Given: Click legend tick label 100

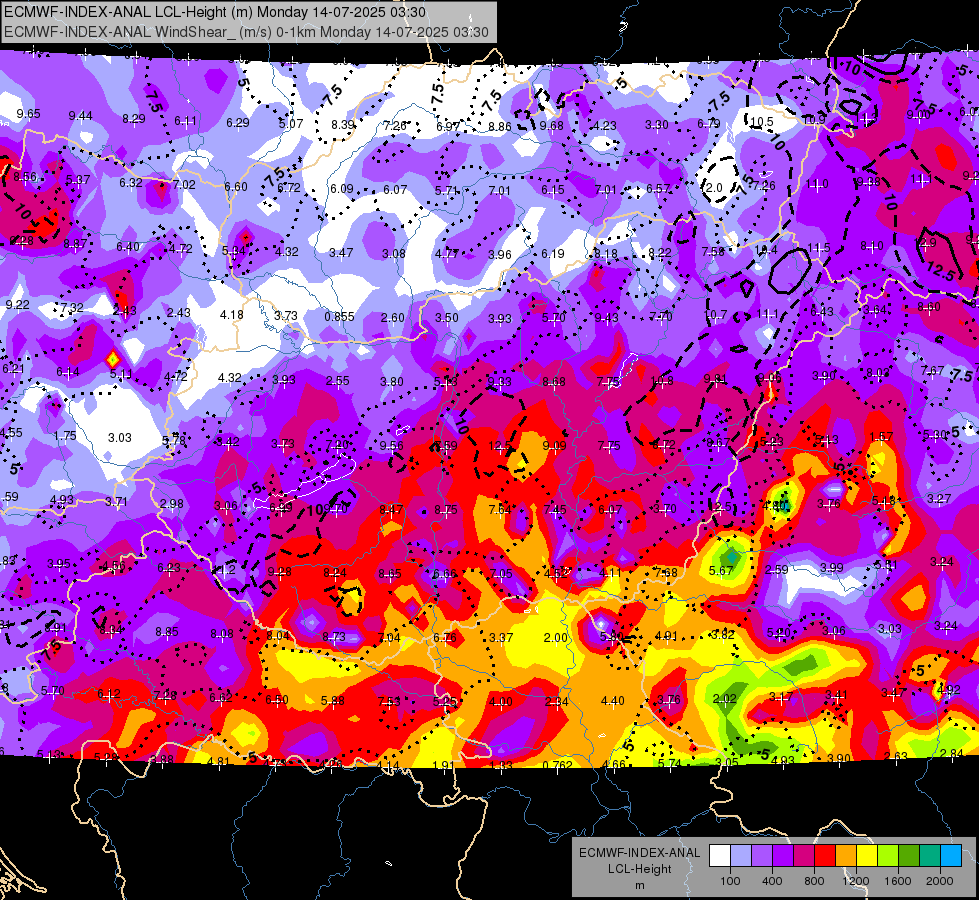Looking at the screenshot, I should coord(730,881).
